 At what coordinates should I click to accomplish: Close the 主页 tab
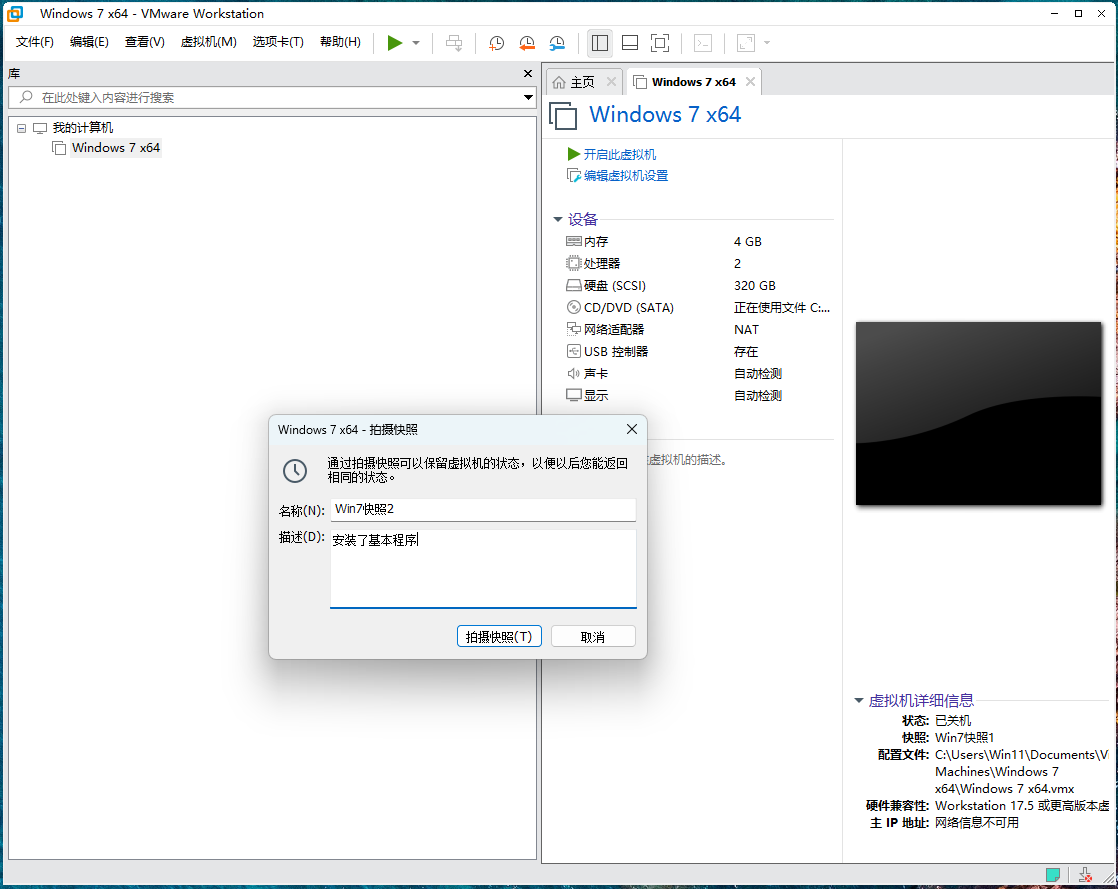tap(611, 82)
